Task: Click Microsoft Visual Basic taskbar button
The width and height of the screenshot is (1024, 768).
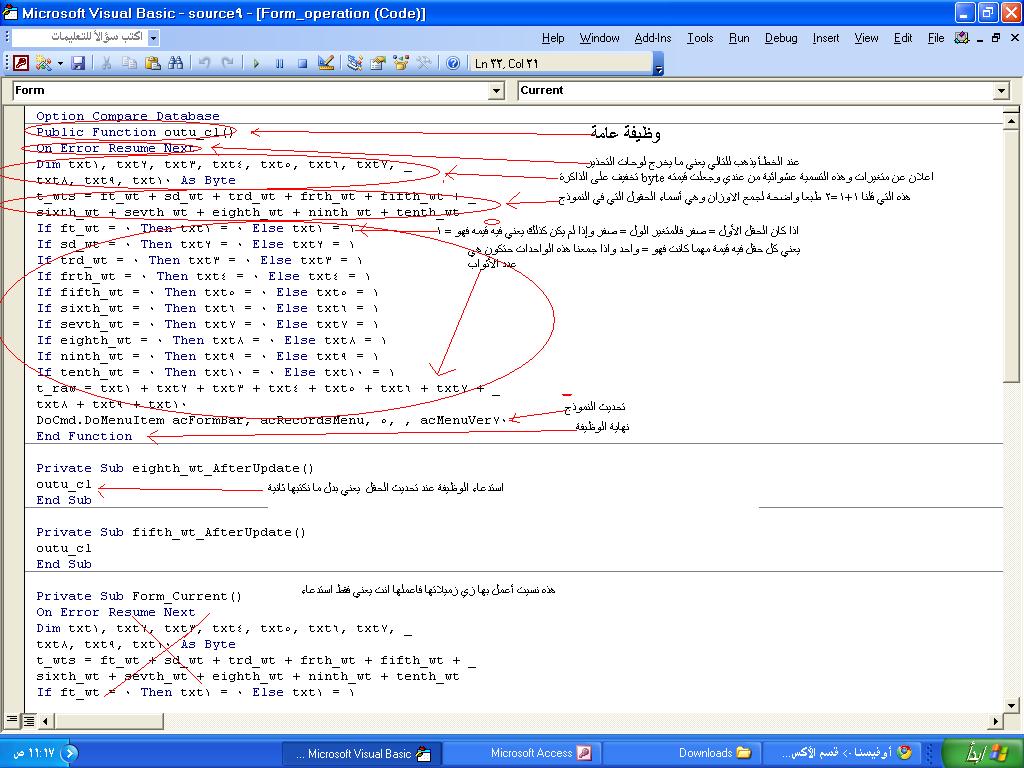Action: pos(361,753)
